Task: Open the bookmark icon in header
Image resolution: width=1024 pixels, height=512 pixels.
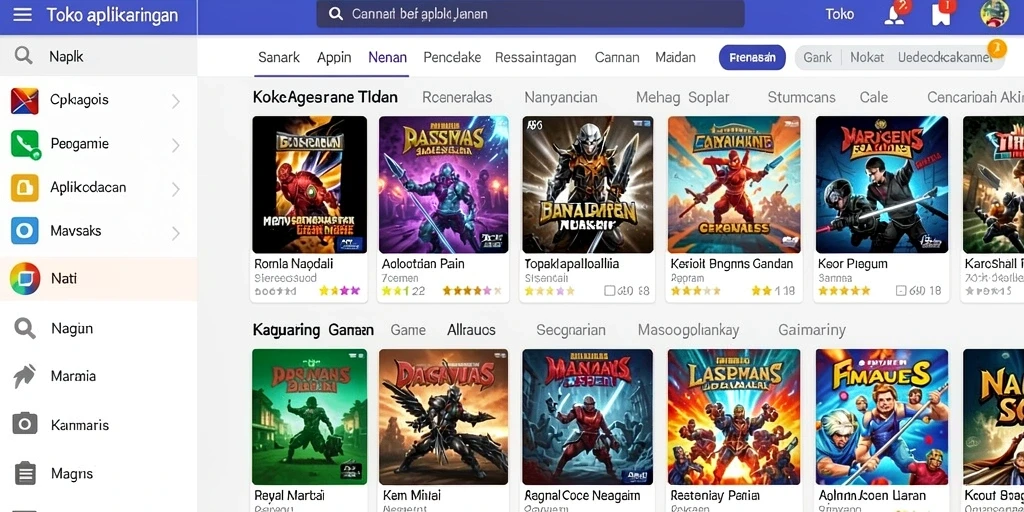Action: point(941,13)
